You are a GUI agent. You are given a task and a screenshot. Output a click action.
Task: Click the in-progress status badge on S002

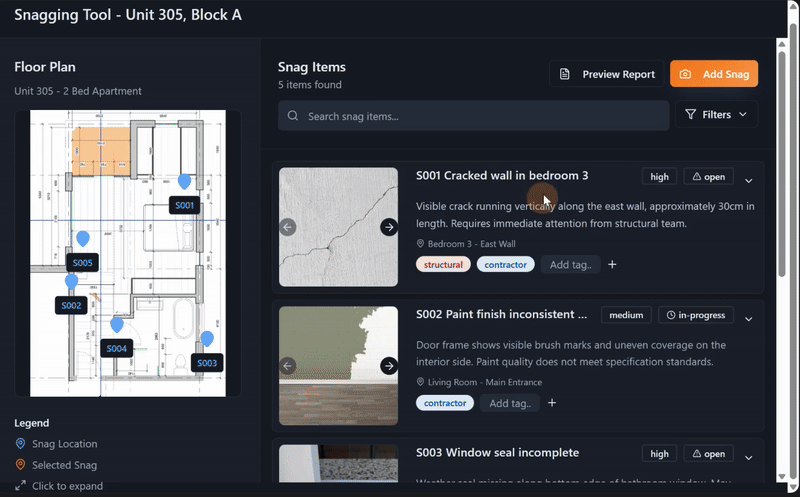(696, 315)
